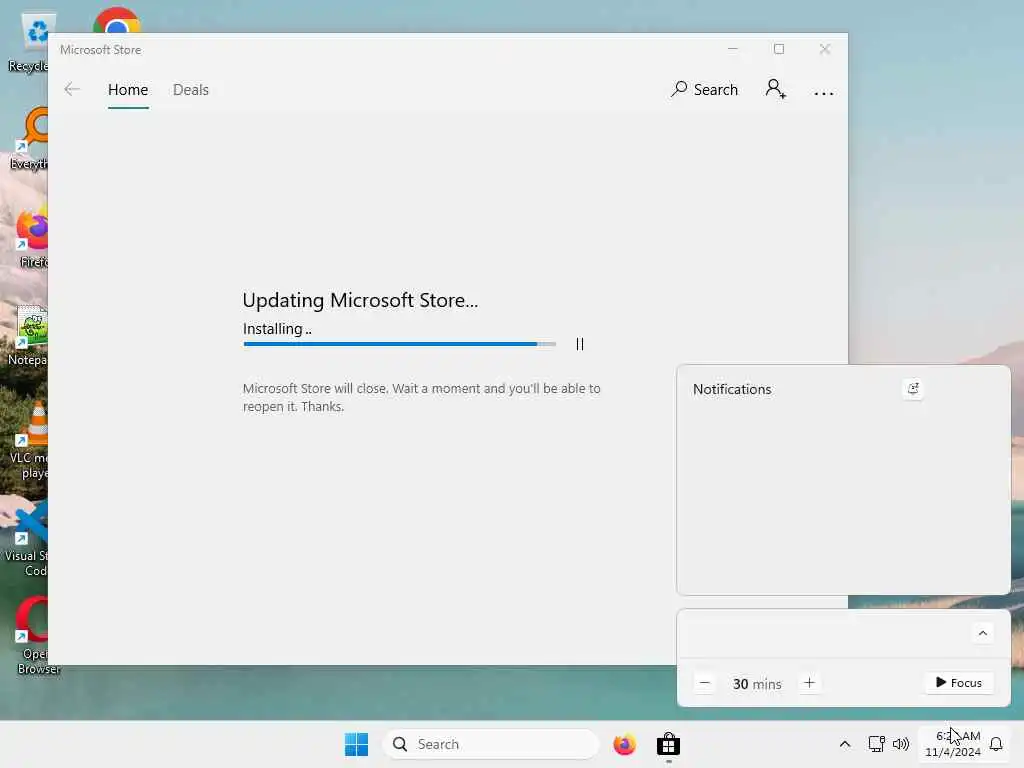Select the Everything desktop shortcut
This screenshot has height=768, width=1024.
pyautogui.click(x=29, y=138)
